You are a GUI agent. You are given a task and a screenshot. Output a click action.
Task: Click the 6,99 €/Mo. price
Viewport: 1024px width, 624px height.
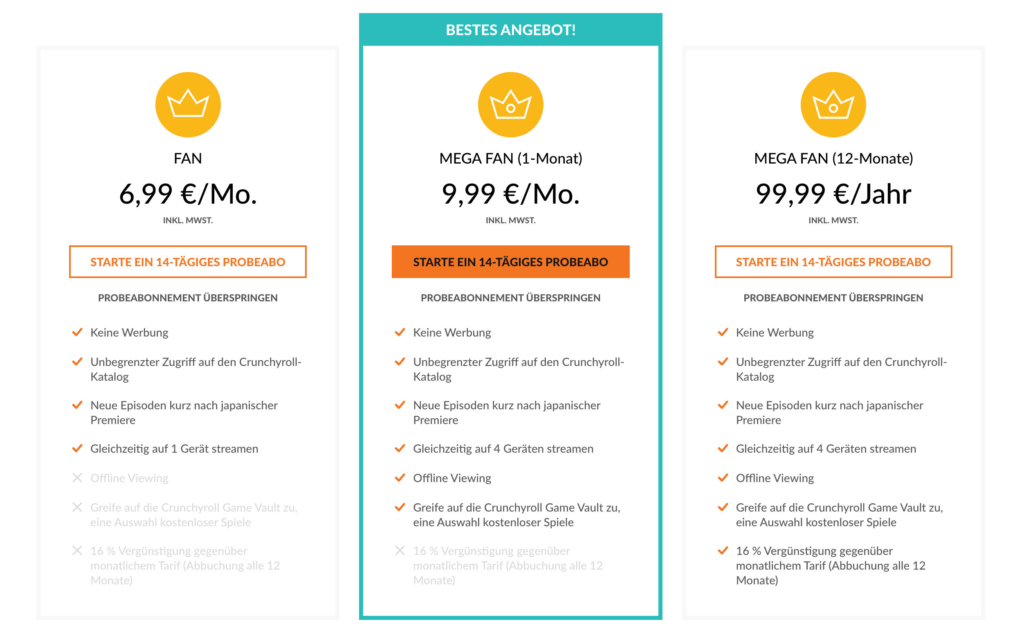point(188,194)
